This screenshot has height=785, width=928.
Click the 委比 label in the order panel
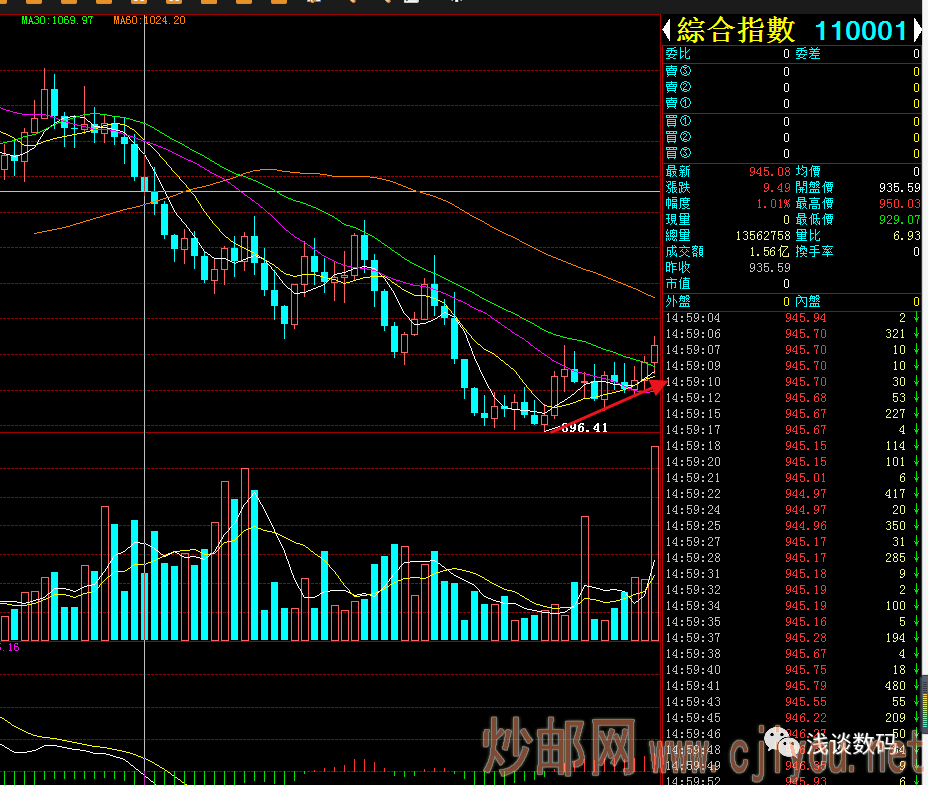tap(677, 54)
